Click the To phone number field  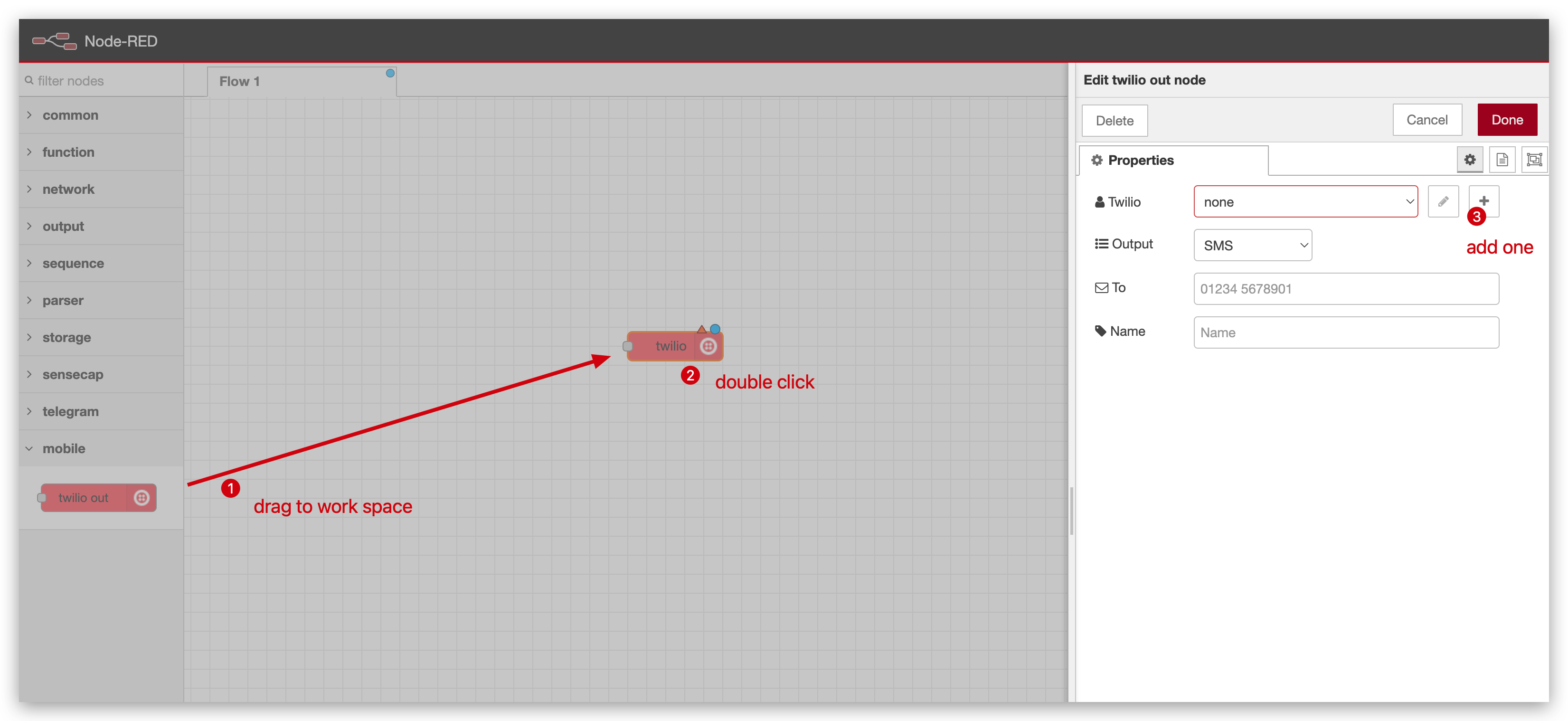pyautogui.click(x=1346, y=289)
